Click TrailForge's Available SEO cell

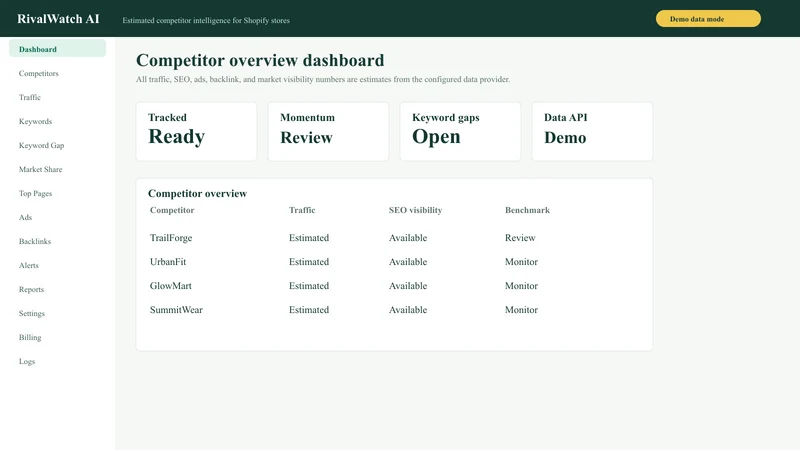408,238
